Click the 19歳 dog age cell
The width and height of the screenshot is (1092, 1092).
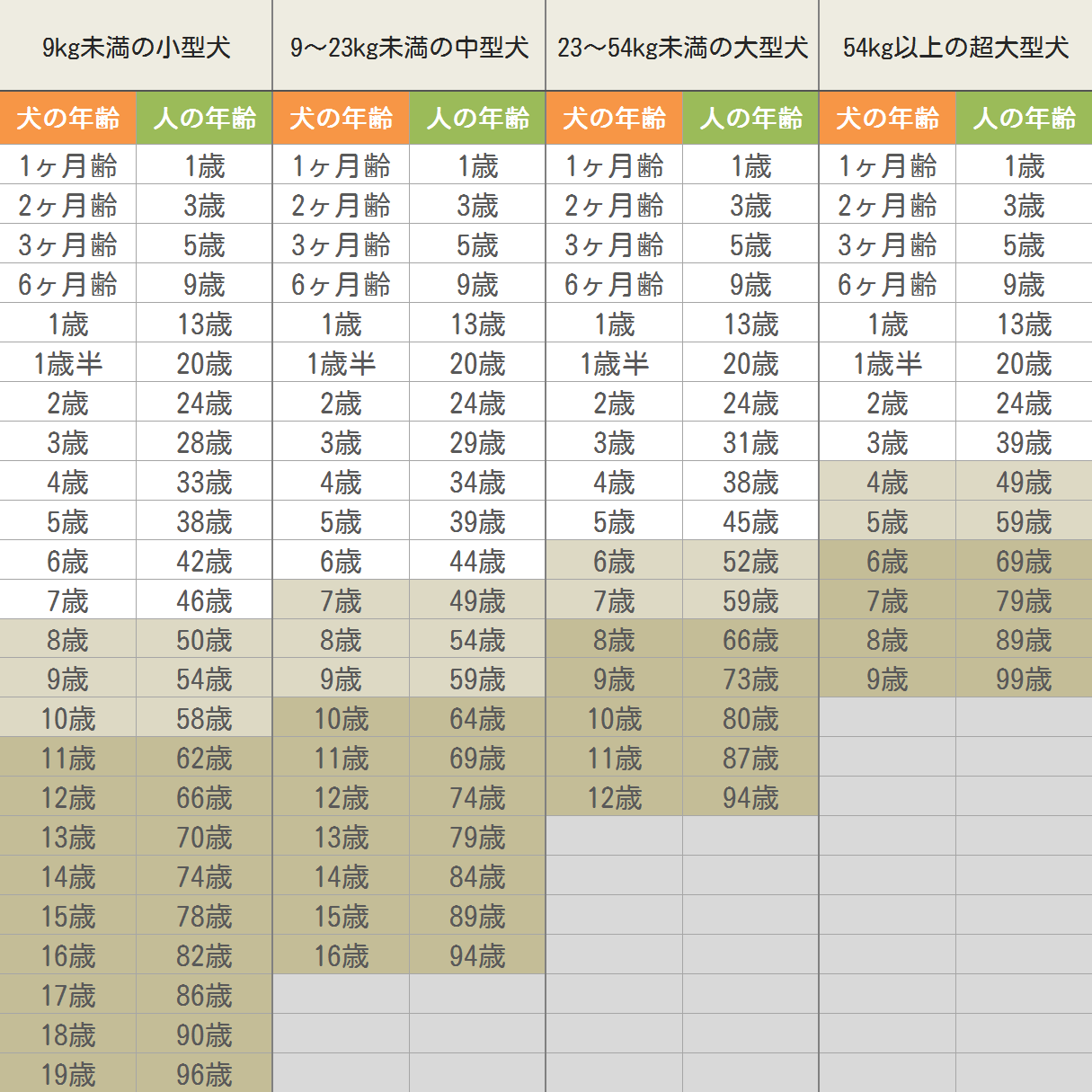(68, 1074)
